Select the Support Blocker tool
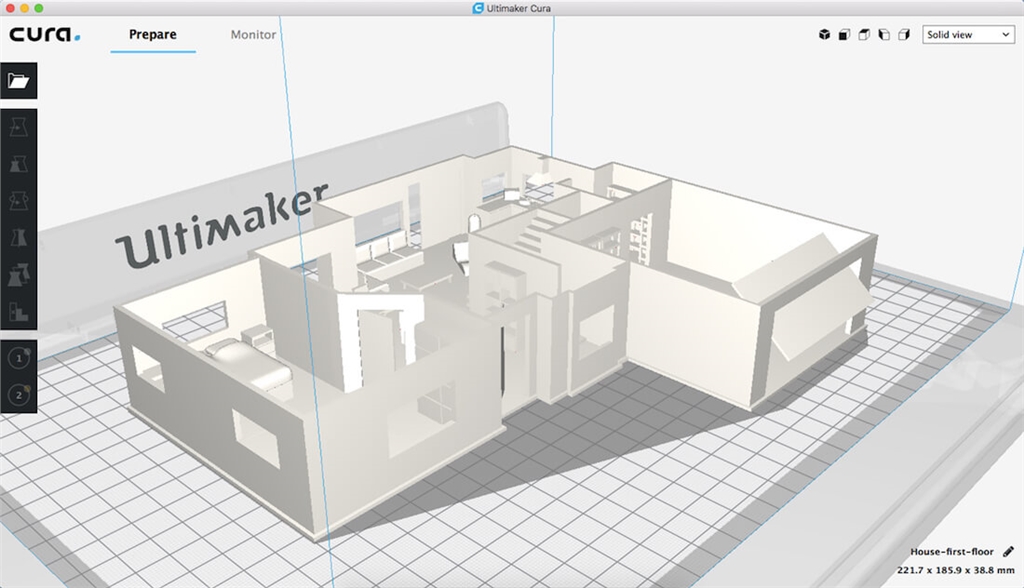 point(19,311)
